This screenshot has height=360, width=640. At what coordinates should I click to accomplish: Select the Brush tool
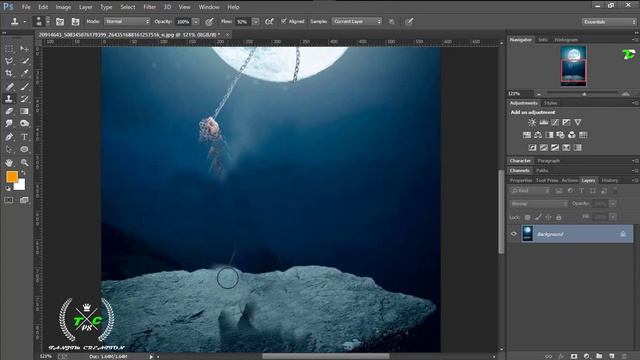tap(24, 87)
